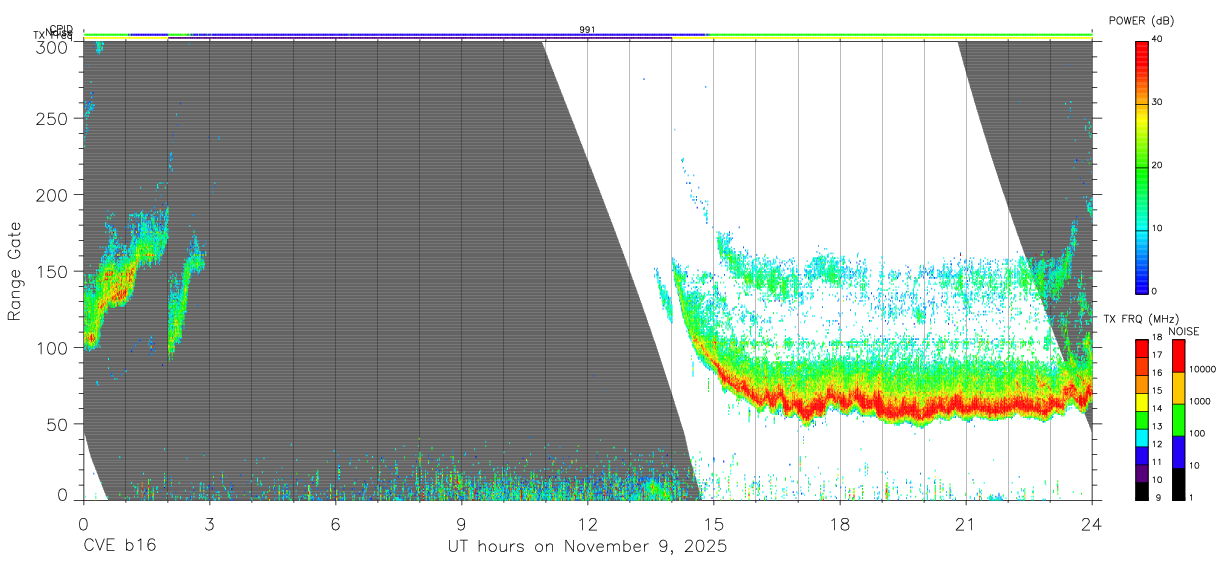Click the NOISE legend title

point(1183,331)
